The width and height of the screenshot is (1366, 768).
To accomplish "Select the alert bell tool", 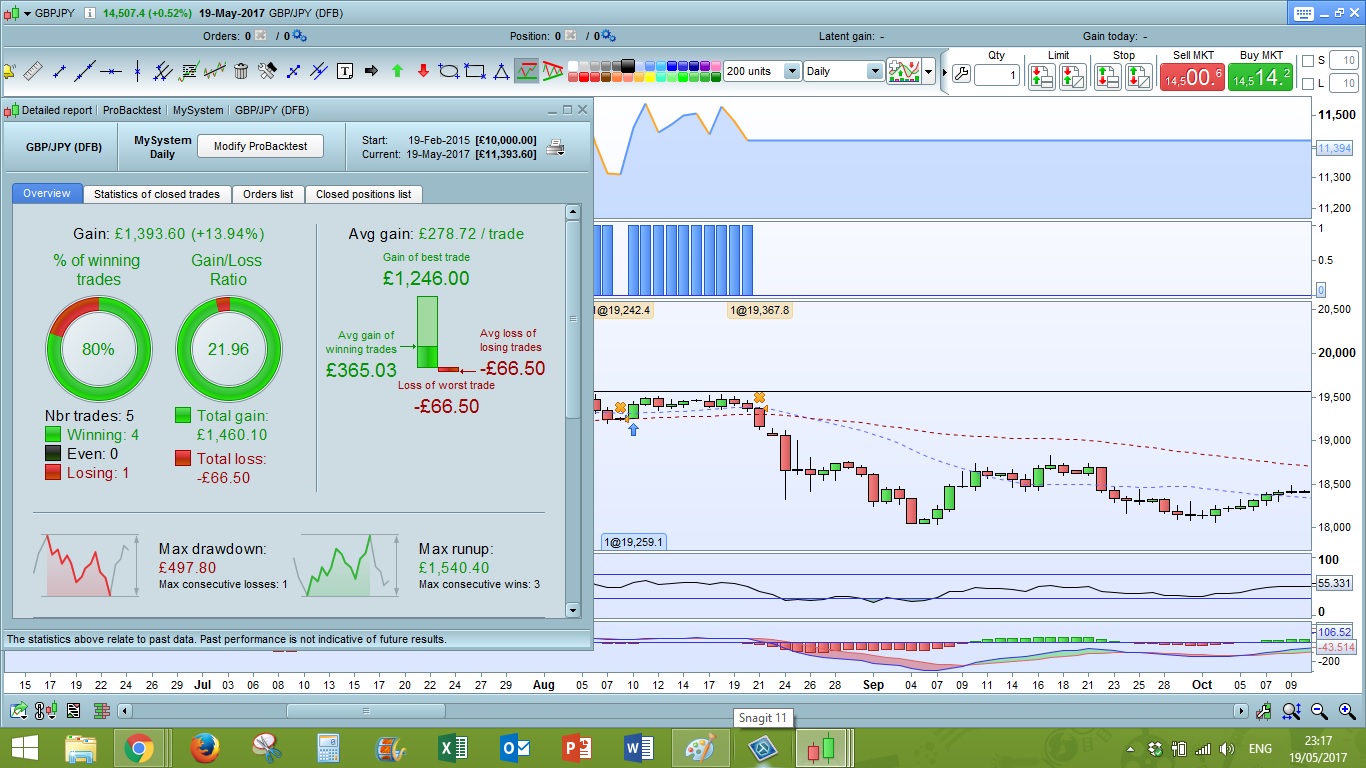I will pos(9,71).
